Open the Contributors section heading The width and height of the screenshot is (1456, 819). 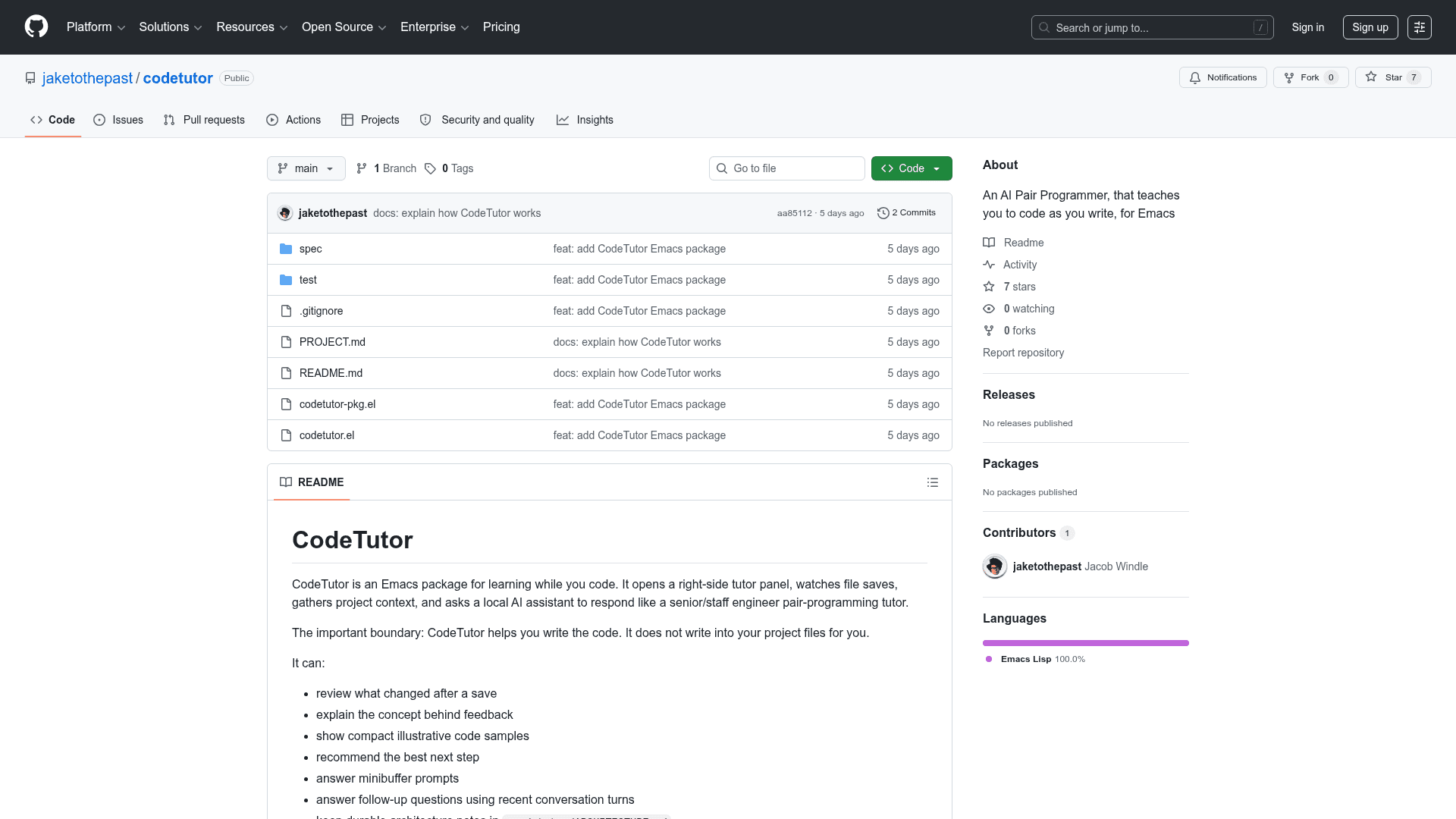(x=1028, y=532)
